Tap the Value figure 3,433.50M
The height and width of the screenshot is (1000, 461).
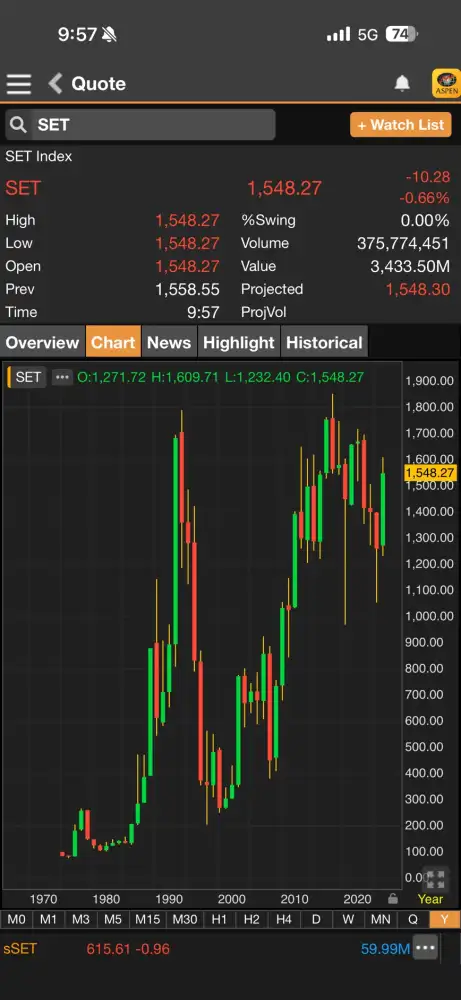pos(410,266)
